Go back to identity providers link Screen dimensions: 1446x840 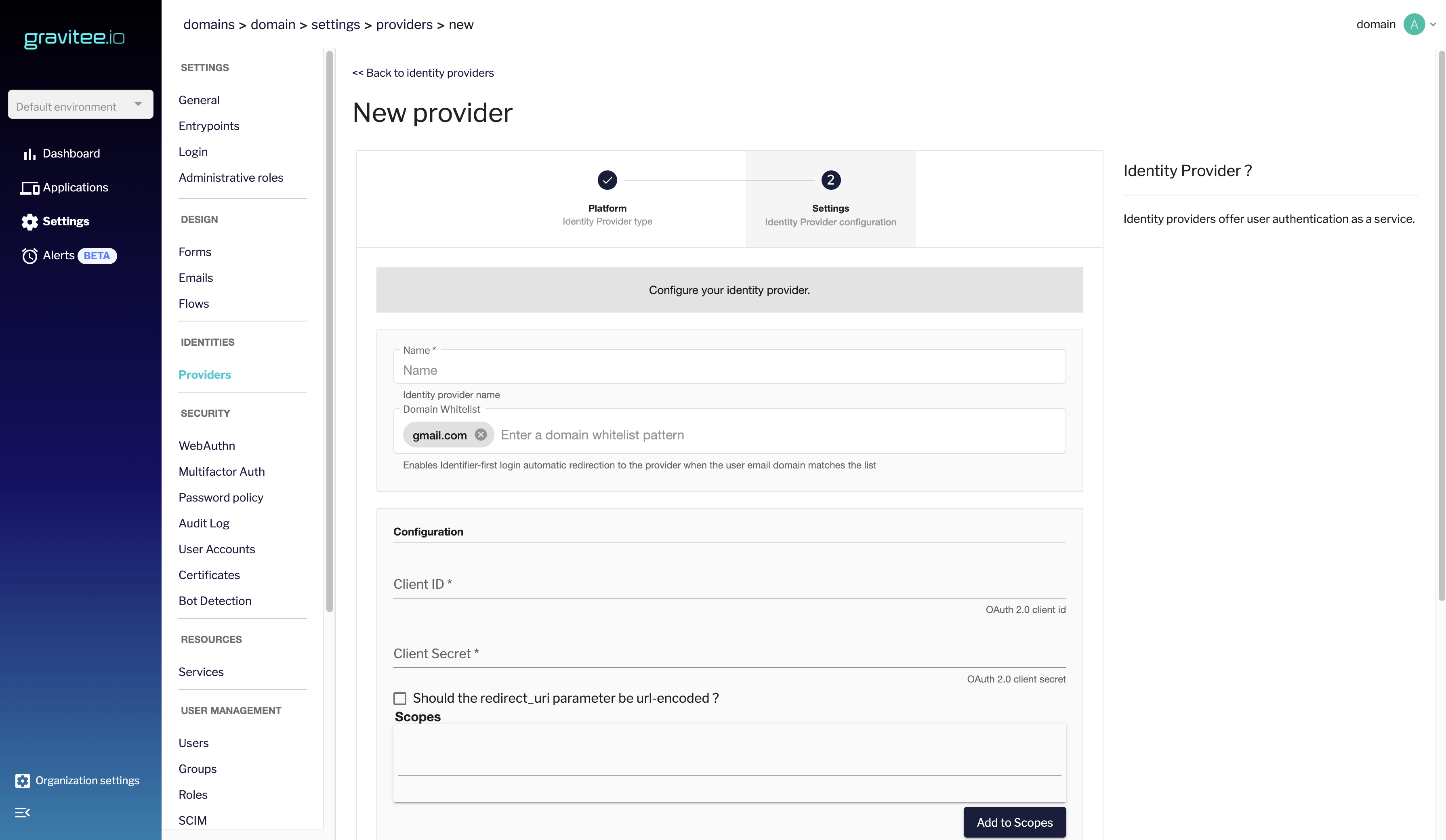pos(423,73)
